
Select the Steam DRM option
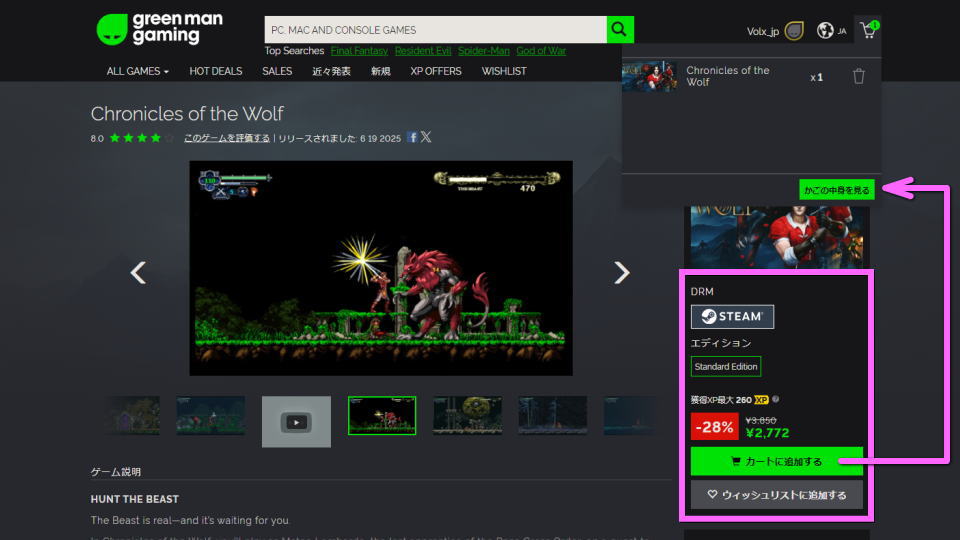point(732,317)
